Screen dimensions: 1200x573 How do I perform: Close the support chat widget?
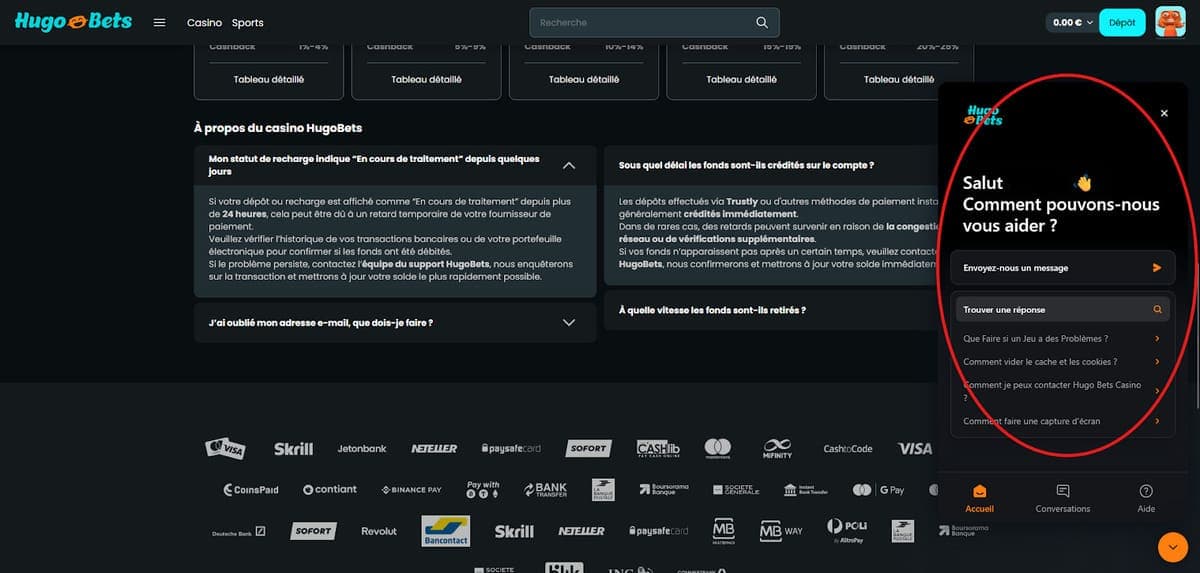coord(1164,114)
